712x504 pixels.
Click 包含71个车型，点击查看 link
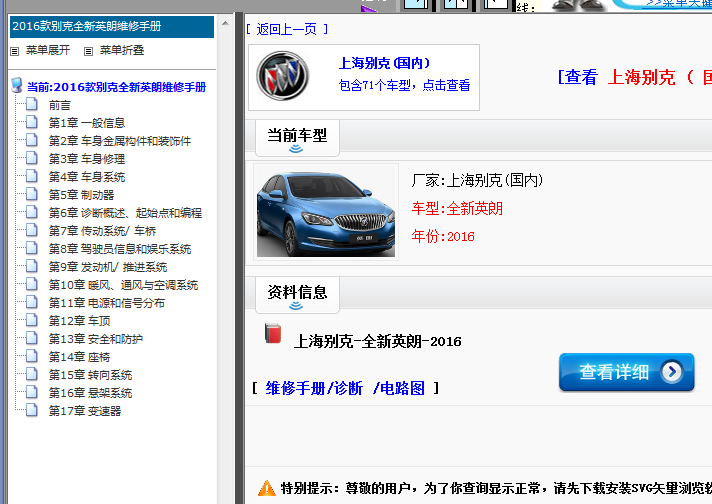[404, 85]
